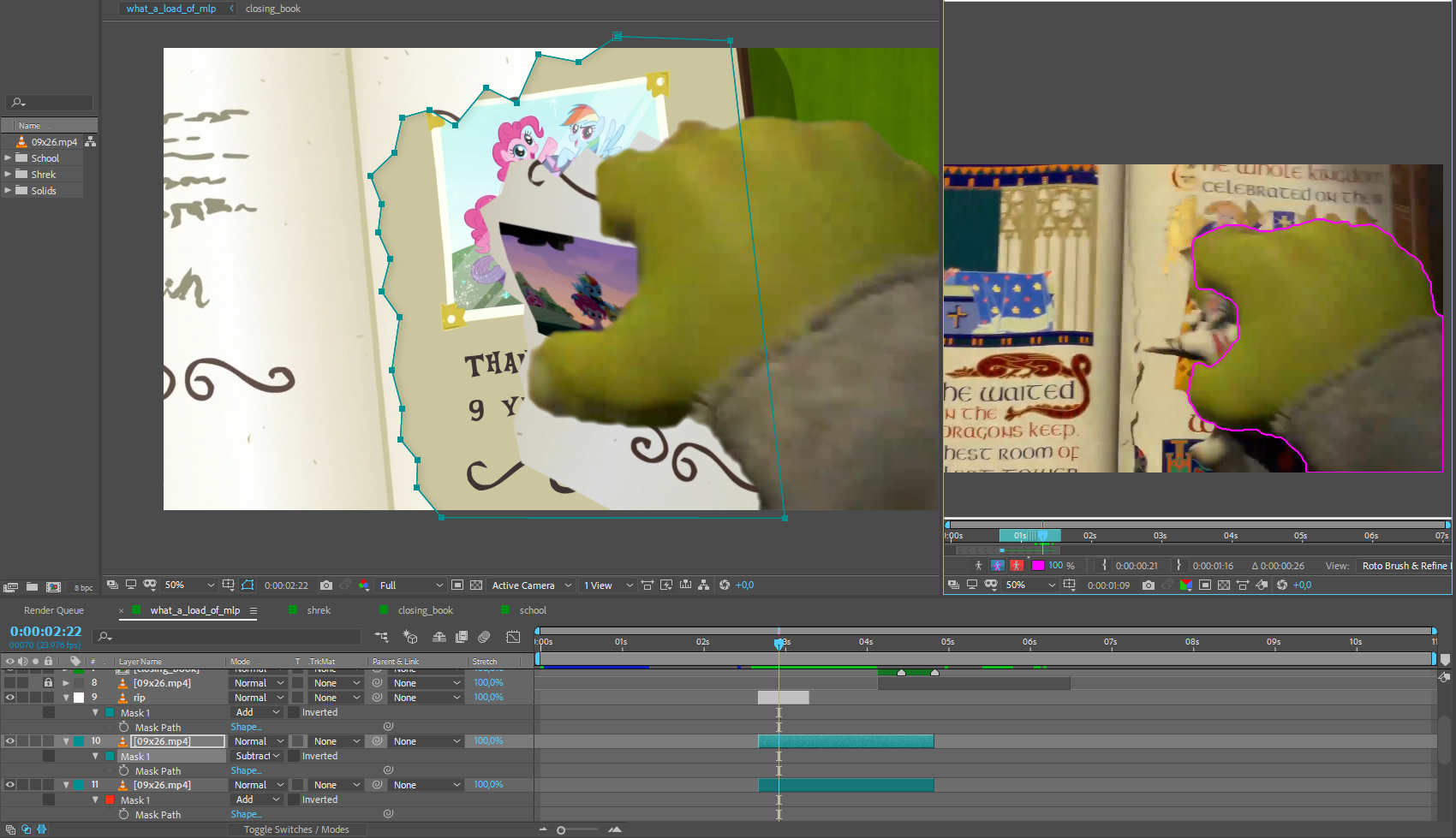
Task: Collapse layer 11 properties
Action: pos(66,785)
